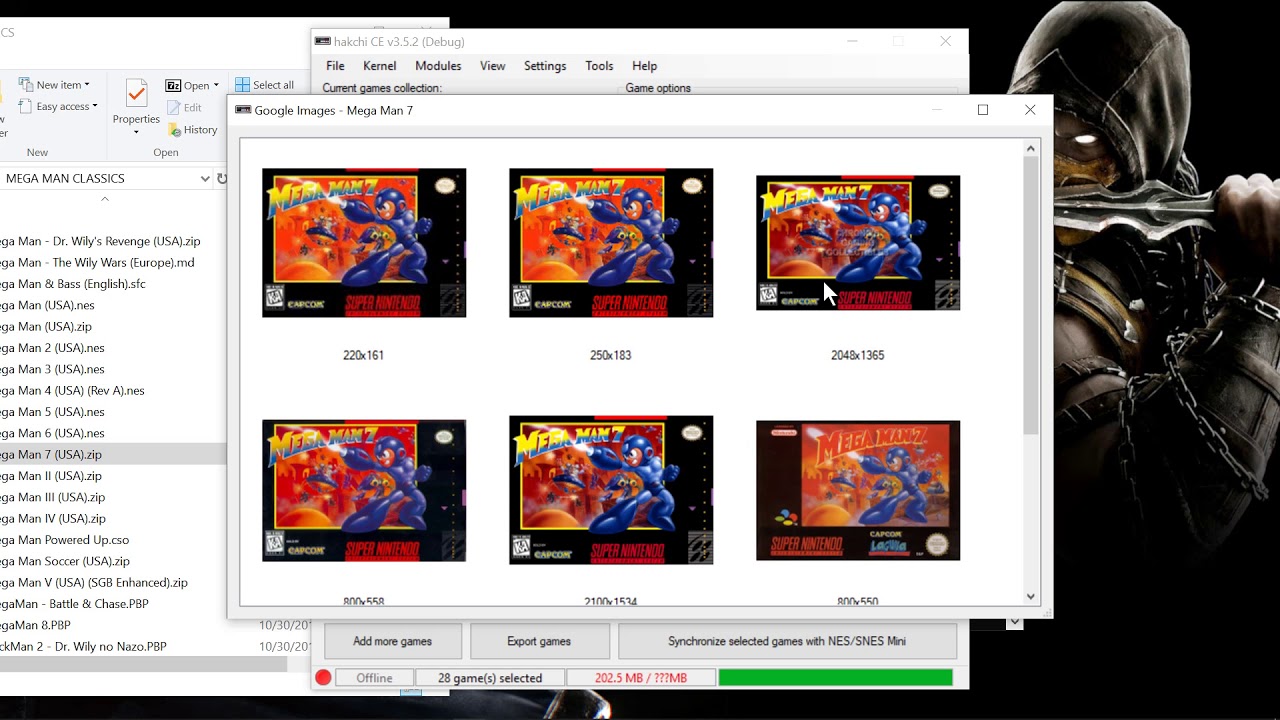Image resolution: width=1280 pixels, height=720 pixels.
Task: Click the scroll down arrow in Google Images window
Action: click(1031, 597)
